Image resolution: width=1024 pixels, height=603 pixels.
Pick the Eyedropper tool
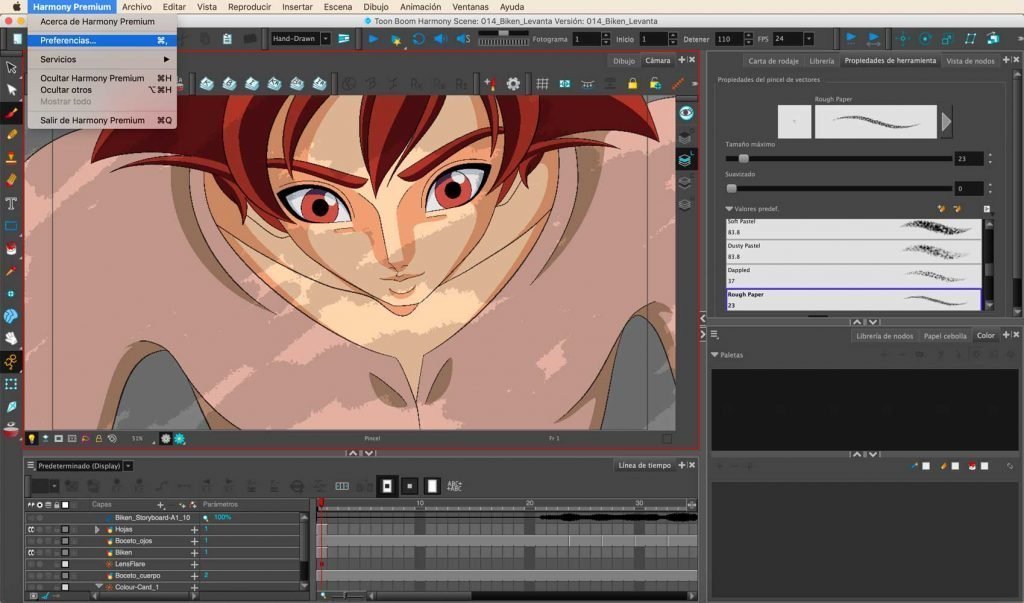click(x=11, y=271)
